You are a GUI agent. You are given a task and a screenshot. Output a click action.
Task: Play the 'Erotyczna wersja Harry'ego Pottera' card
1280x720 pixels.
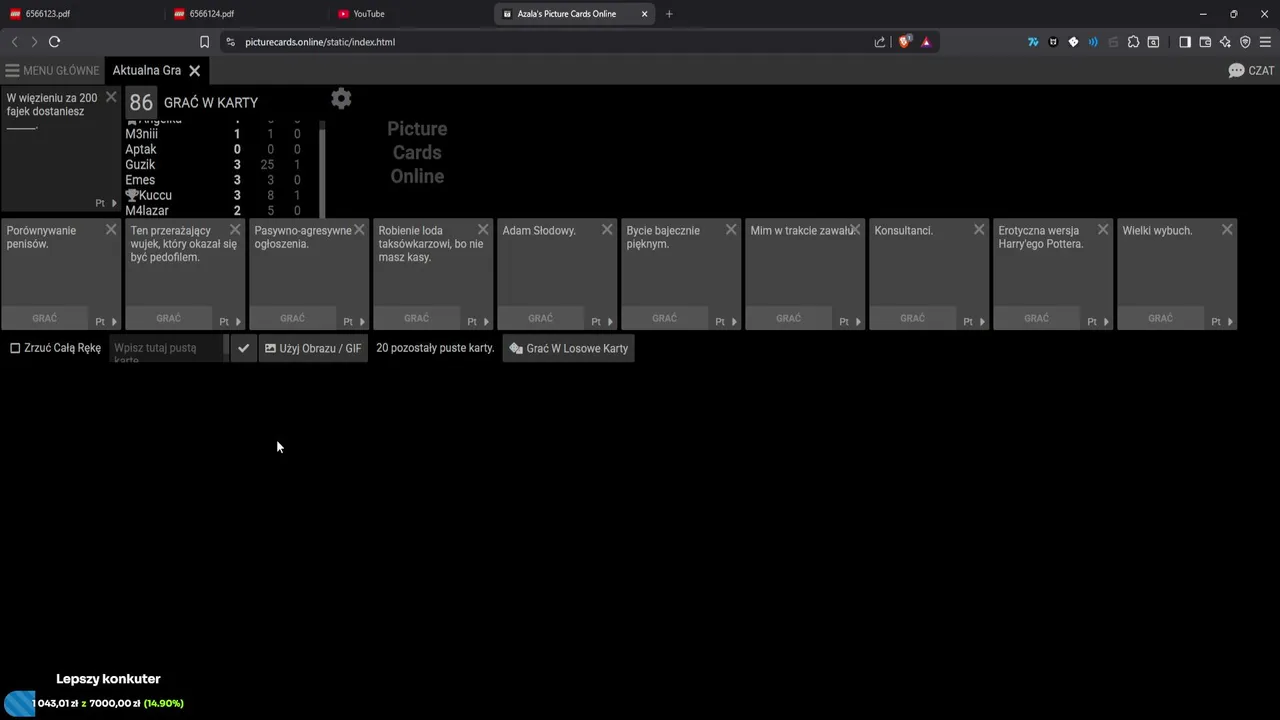point(1036,318)
